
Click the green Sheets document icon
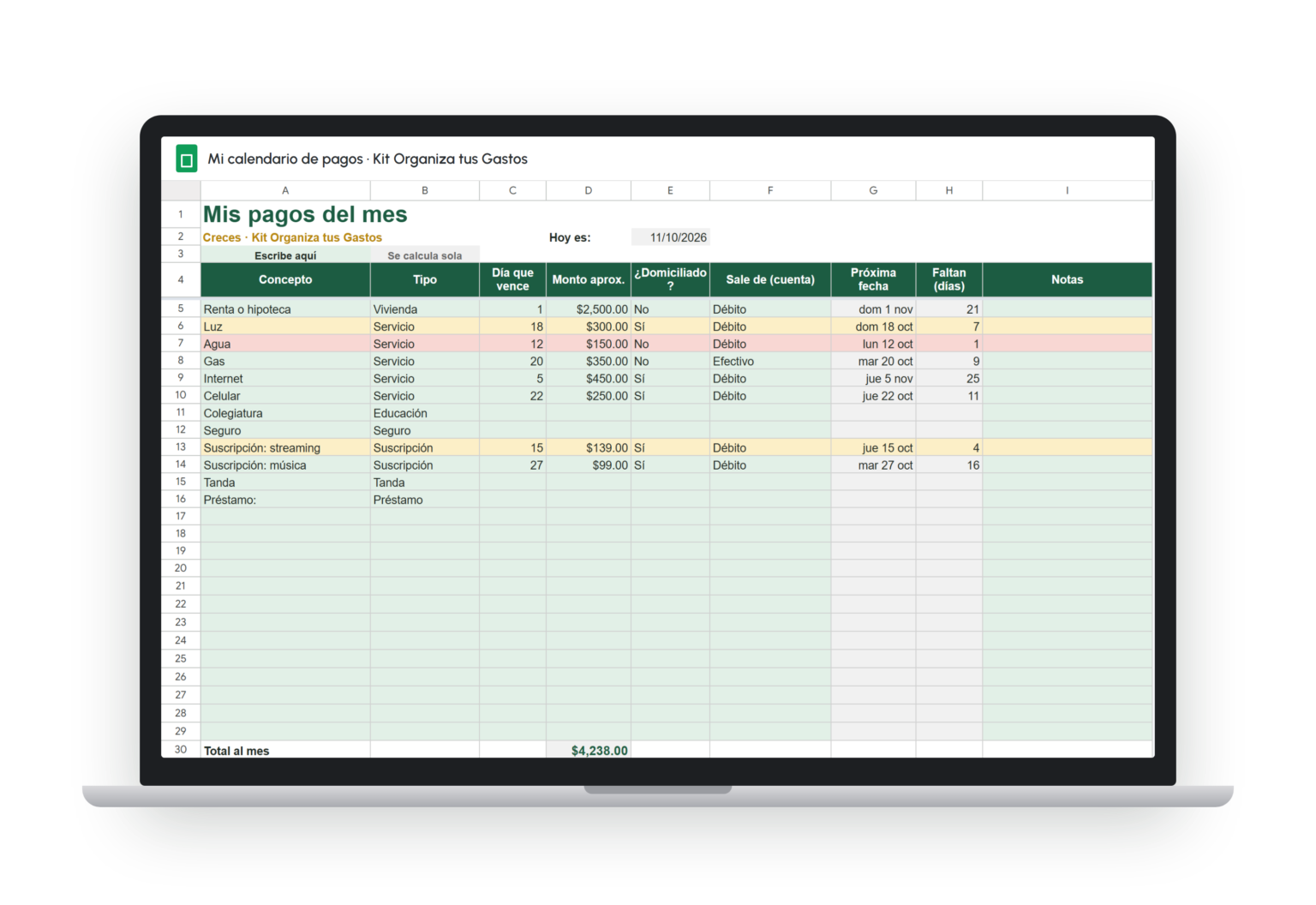(x=187, y=159)
